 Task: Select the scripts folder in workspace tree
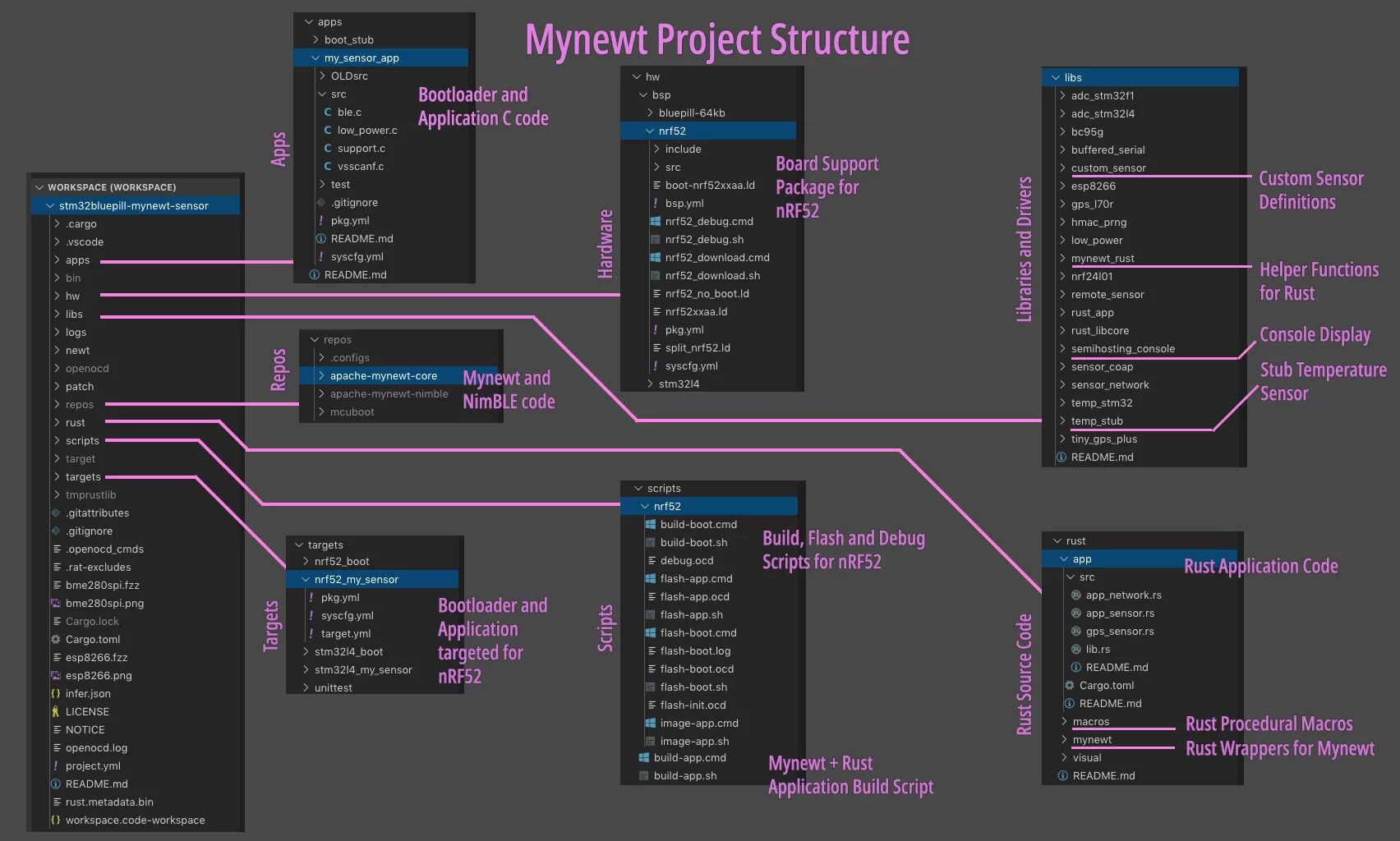pyautogui.click(x=82, y=440)
